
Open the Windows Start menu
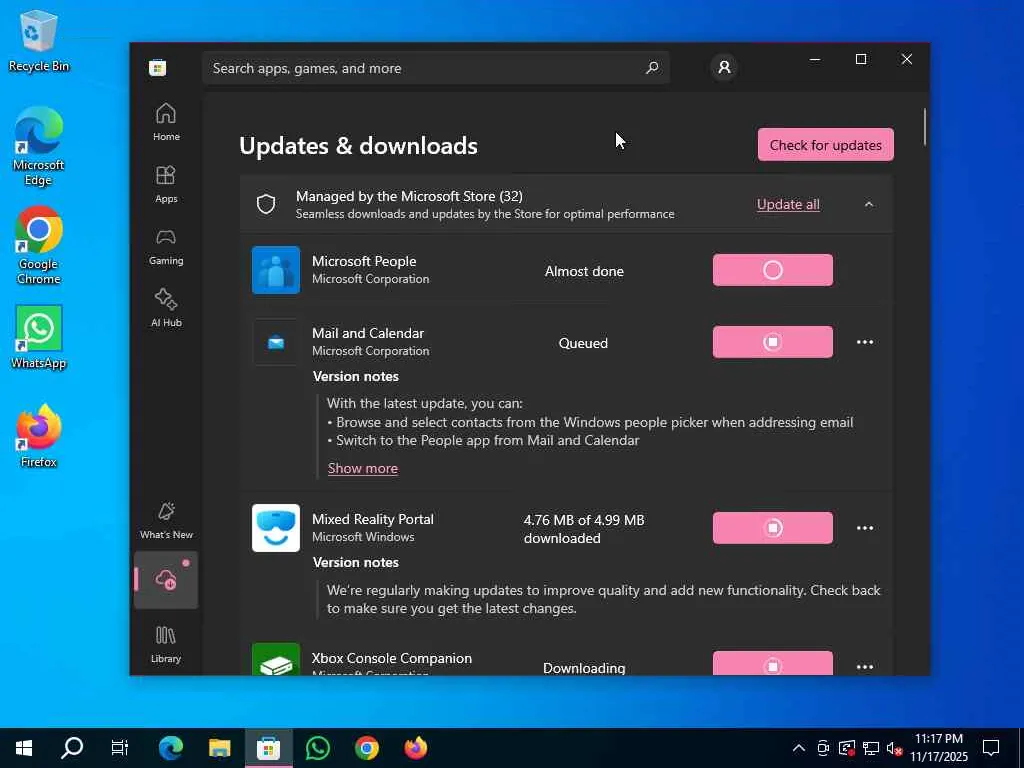pyautogui.click(x=24, y=748)
